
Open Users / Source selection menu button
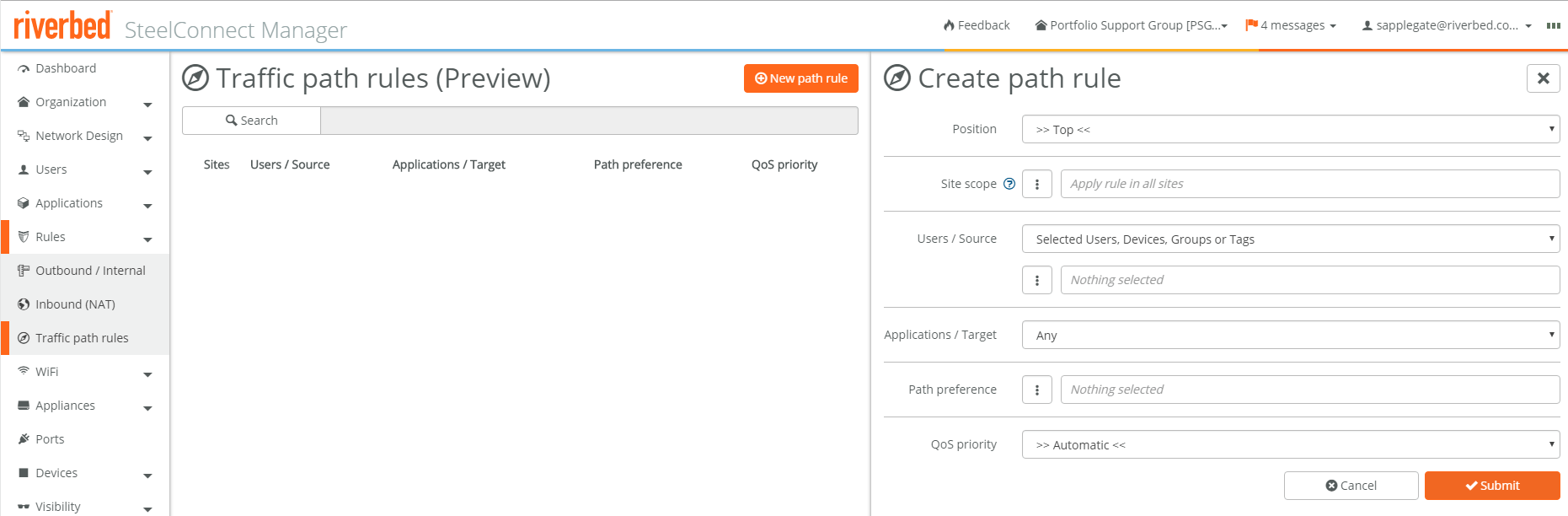click(1037, 280)
